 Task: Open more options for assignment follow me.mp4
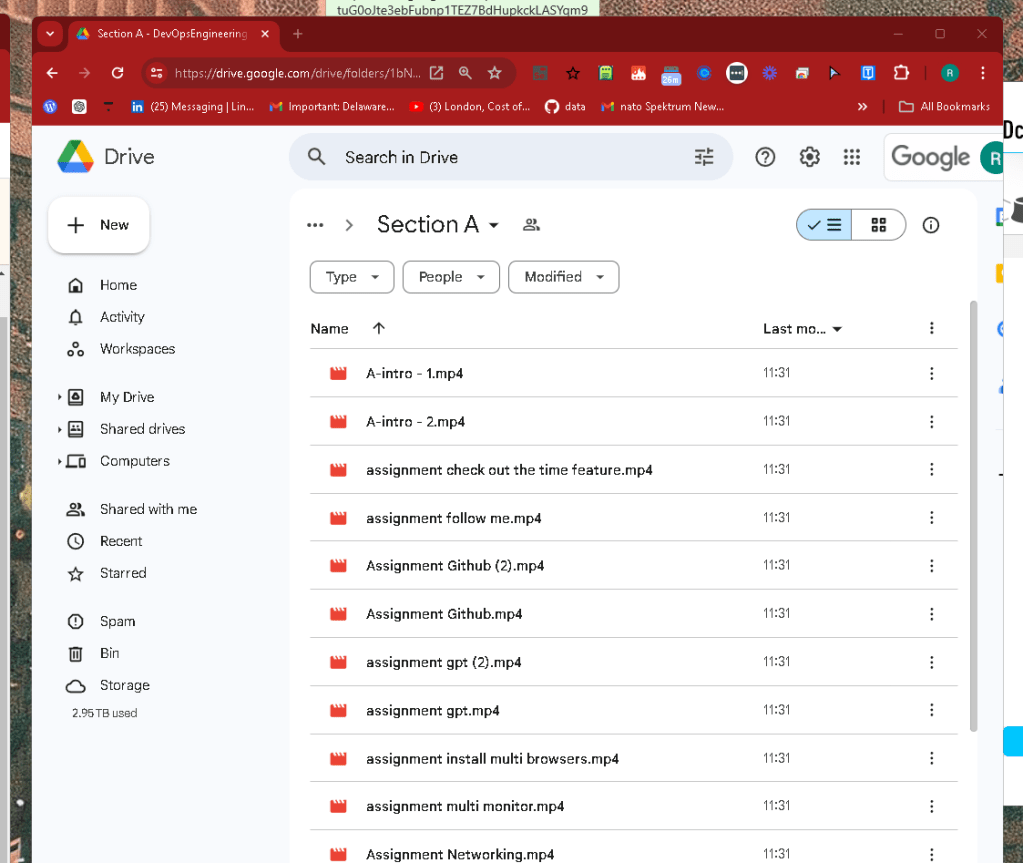(x=931, y=517)
